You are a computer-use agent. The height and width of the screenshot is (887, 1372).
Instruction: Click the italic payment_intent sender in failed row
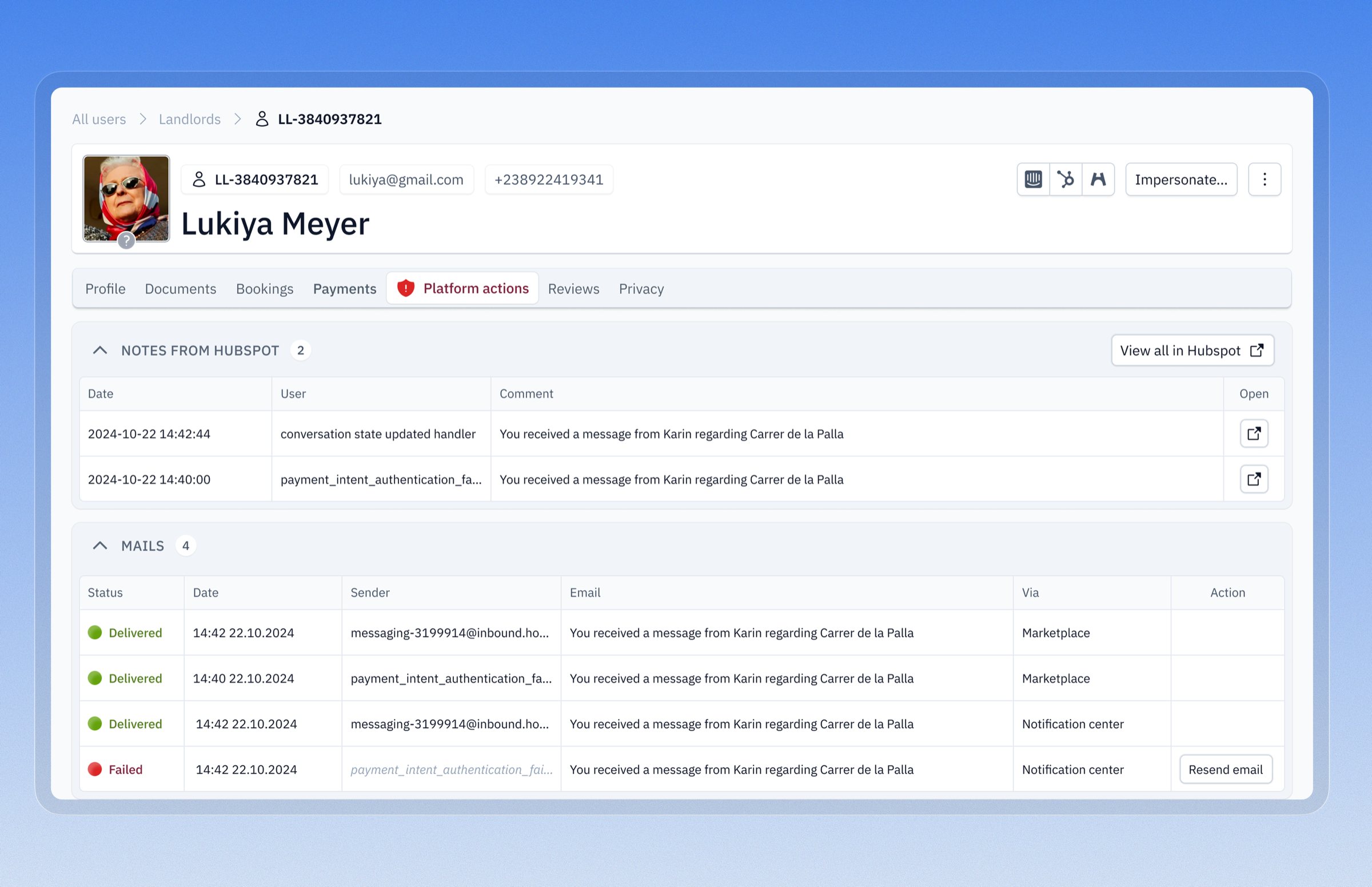coord(452,770)
